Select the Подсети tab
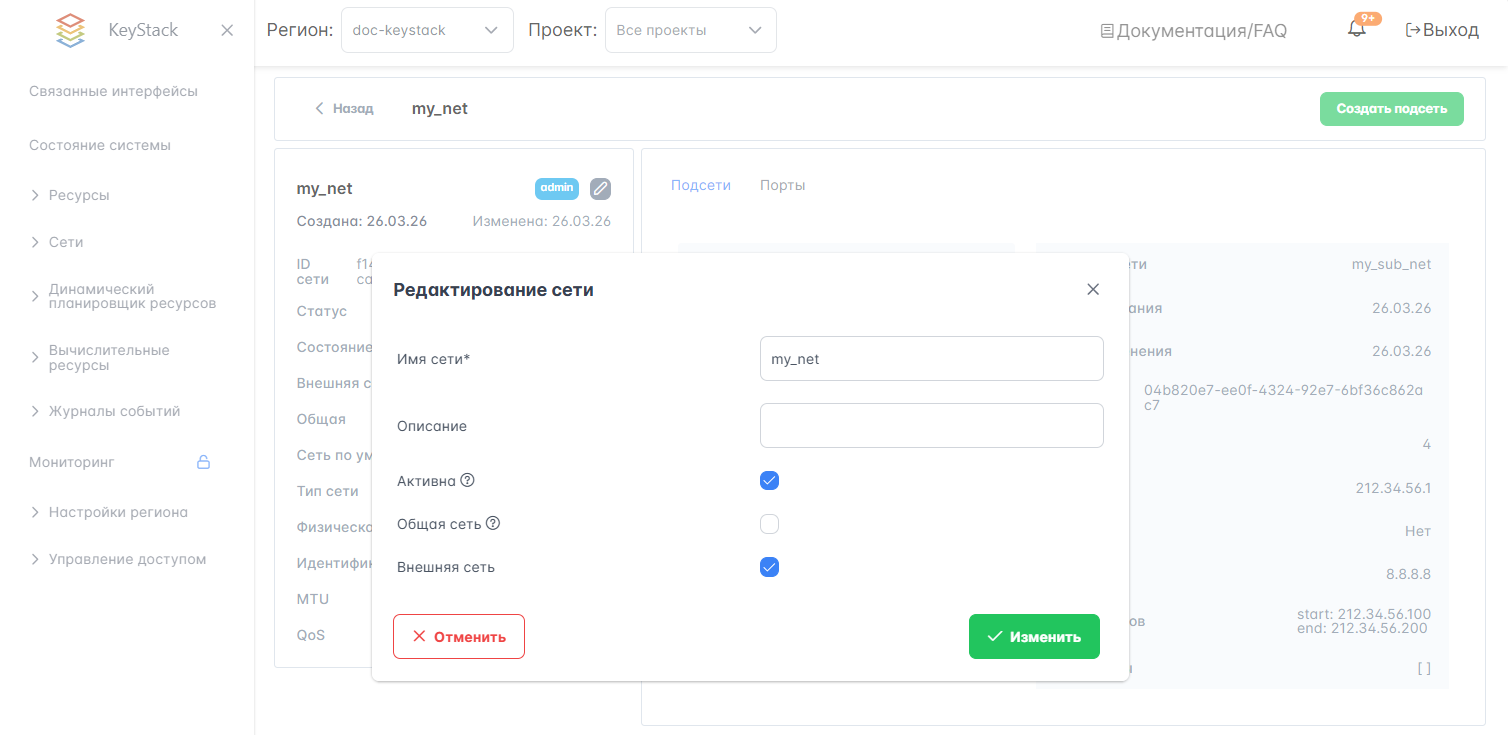The height and width of the screenshot is (735, 1508). point(700,185)
